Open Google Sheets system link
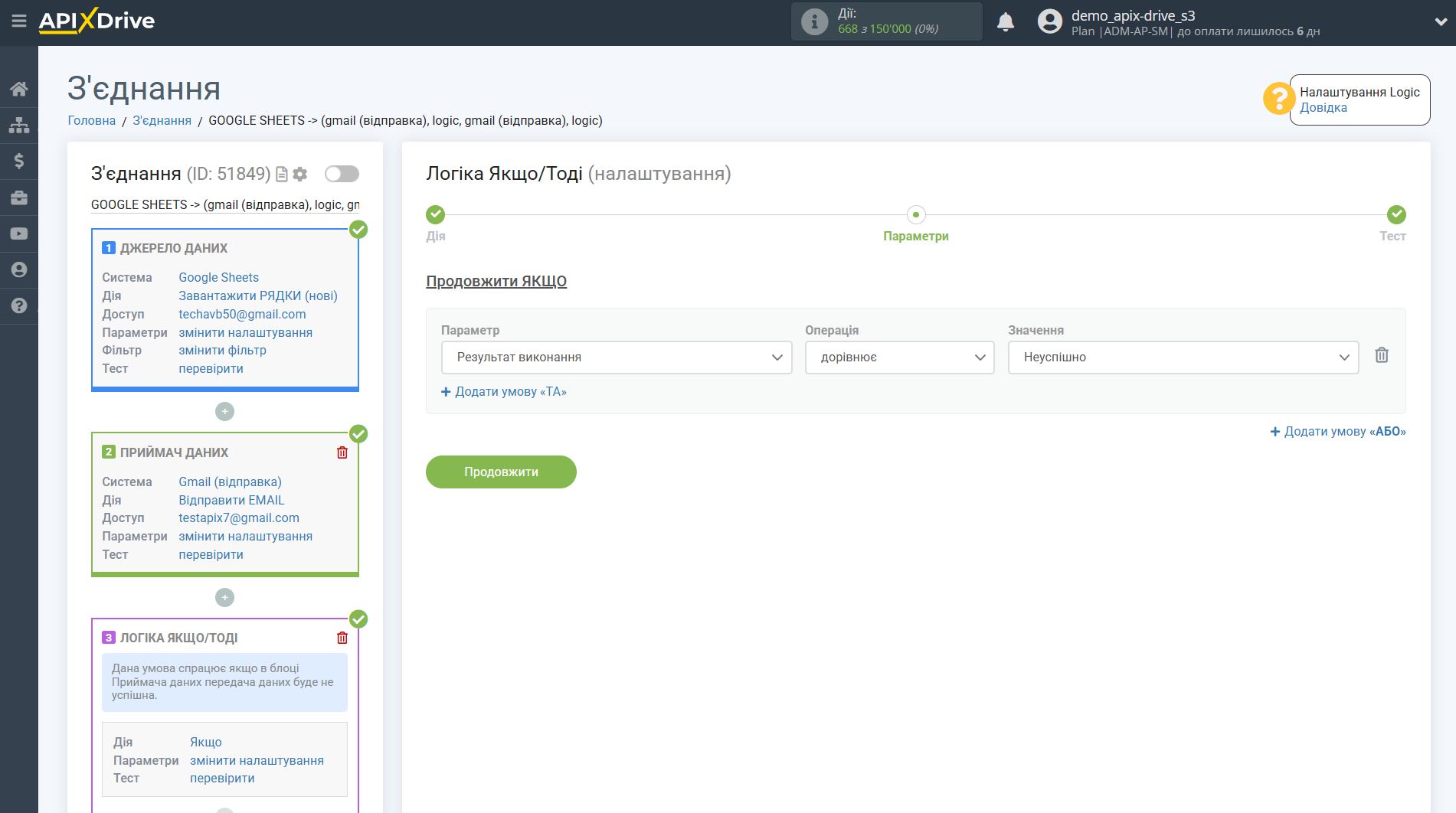1456x813 pixels. click(x=218, y=277)
